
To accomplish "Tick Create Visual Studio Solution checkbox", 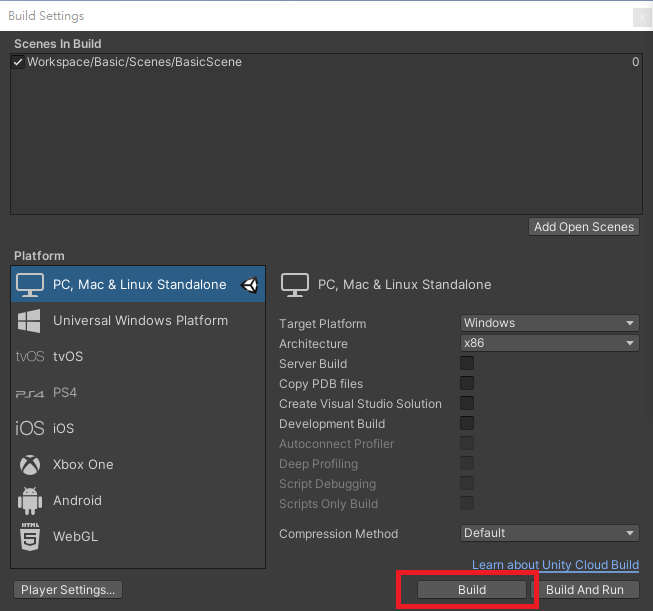I will click(467, 403).
